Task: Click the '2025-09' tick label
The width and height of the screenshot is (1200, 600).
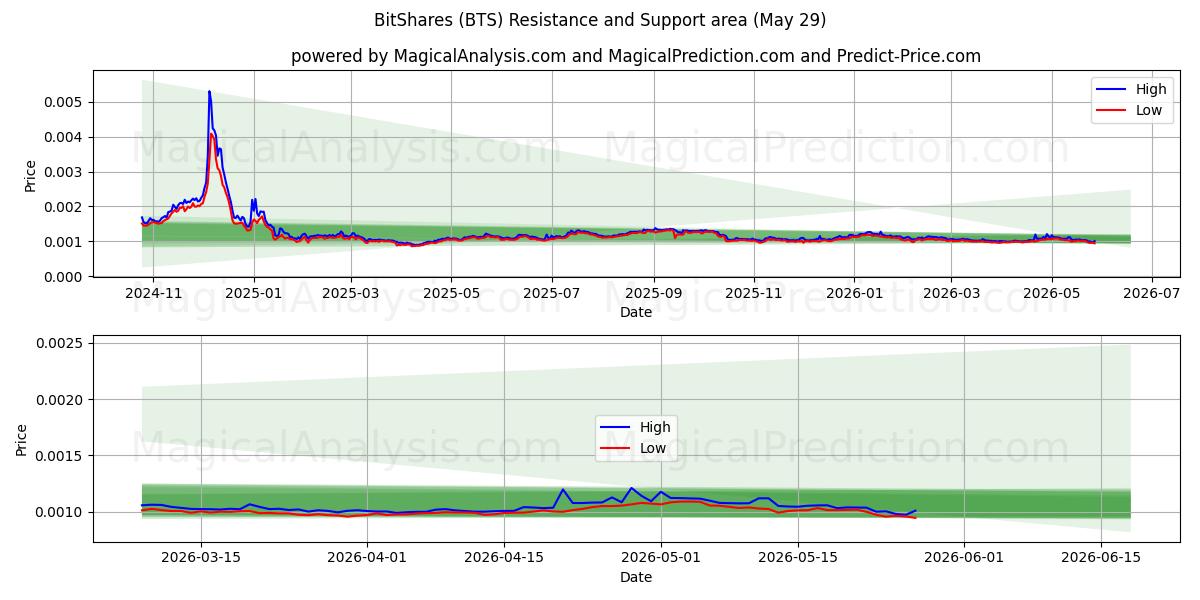Action: point(654,293)
